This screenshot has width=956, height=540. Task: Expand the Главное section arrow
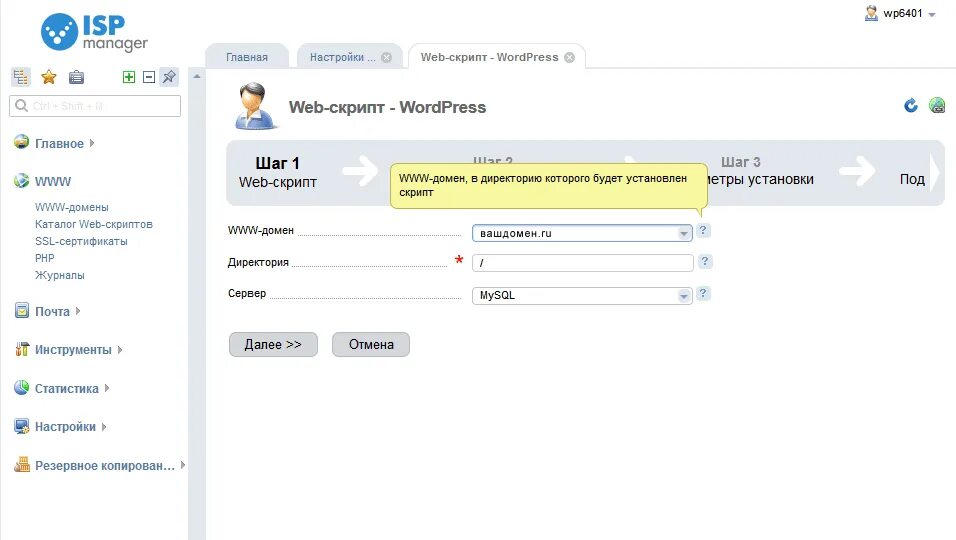(x=92, y=143)
